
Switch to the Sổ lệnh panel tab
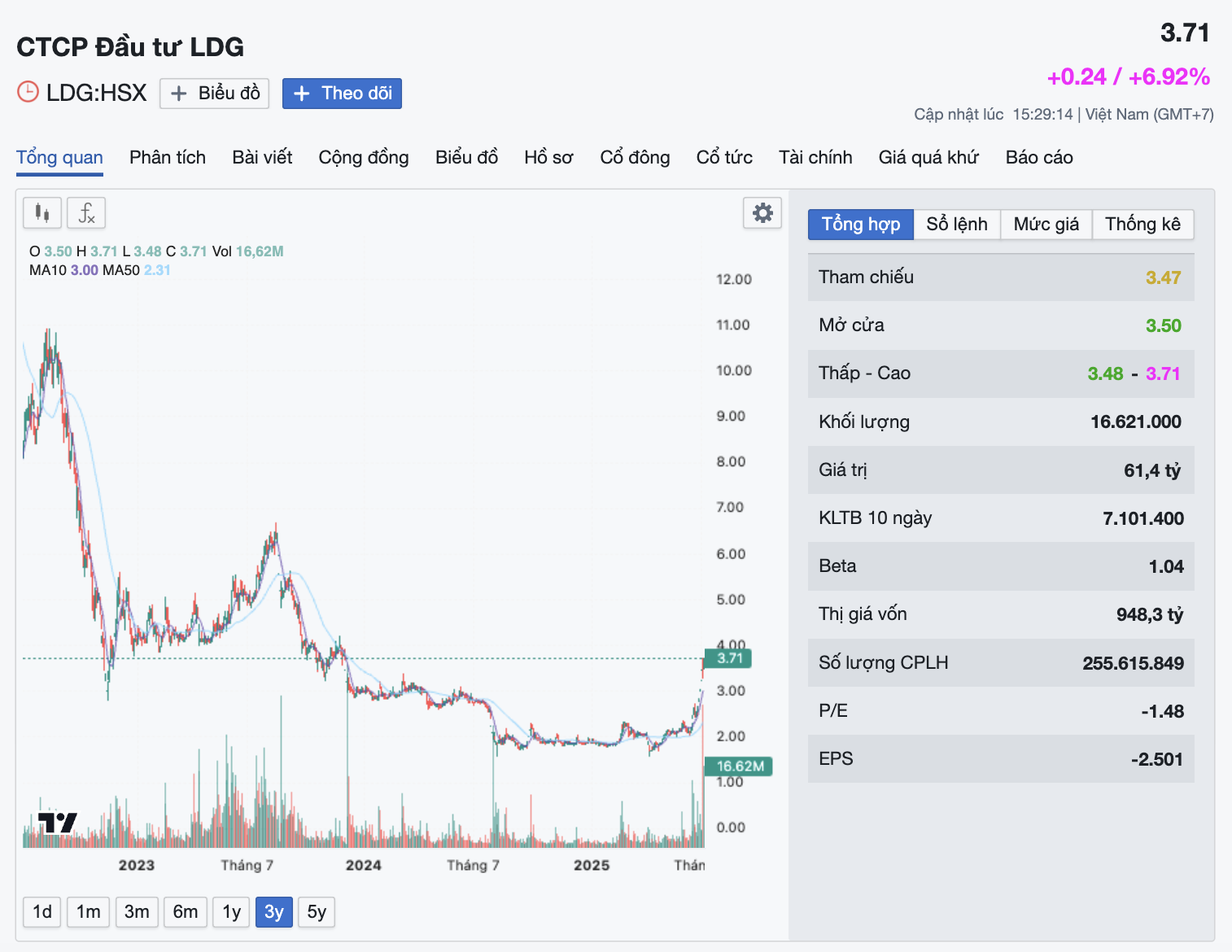[957, 225]
